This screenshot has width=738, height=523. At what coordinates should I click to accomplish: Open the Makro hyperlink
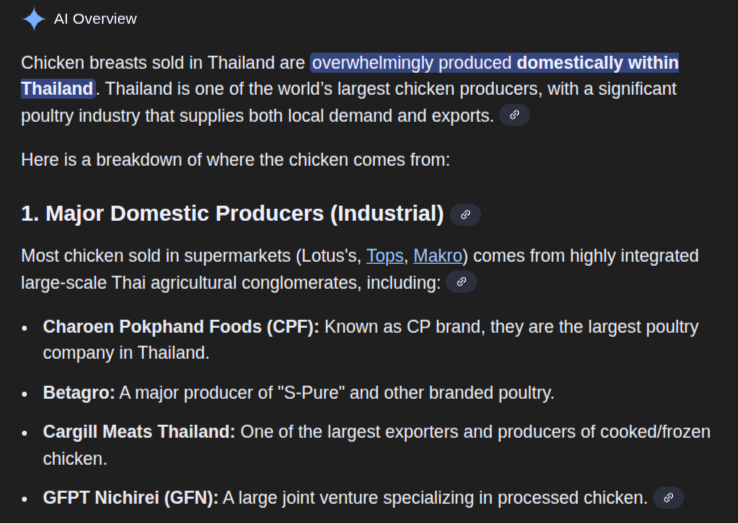pos(437,256)
